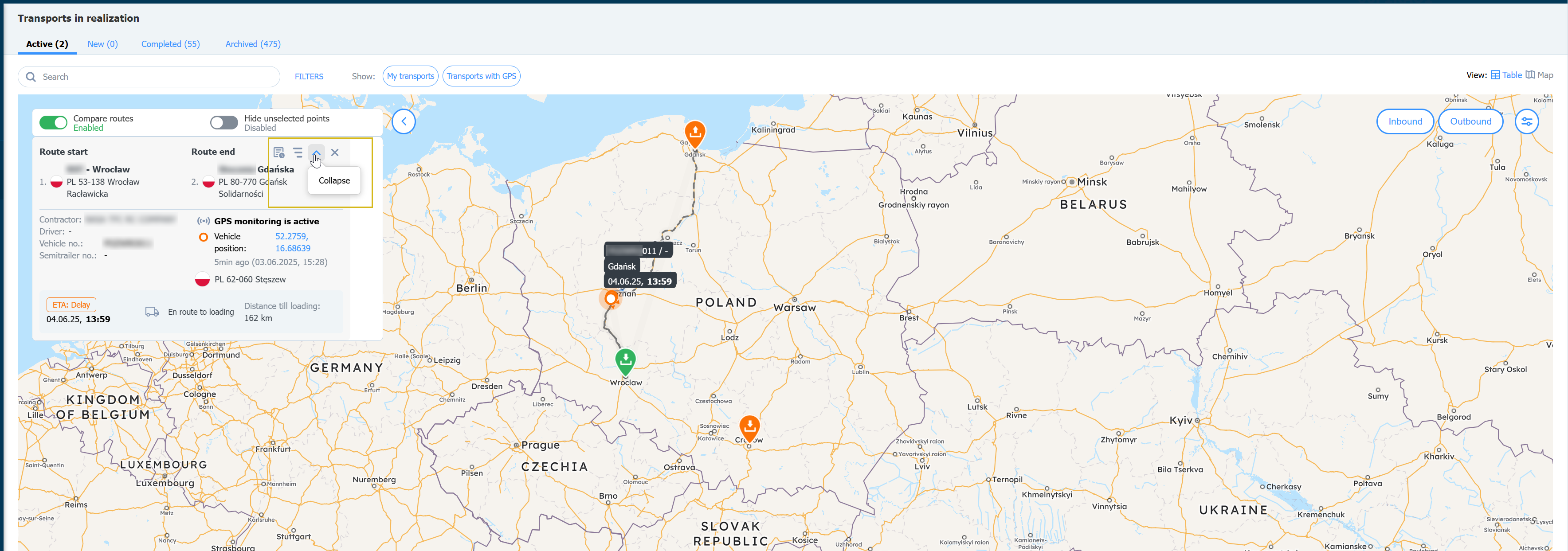Screen dimensions: 1568x551
Task: Select the Active (2) tab
Action: [47, 44]
